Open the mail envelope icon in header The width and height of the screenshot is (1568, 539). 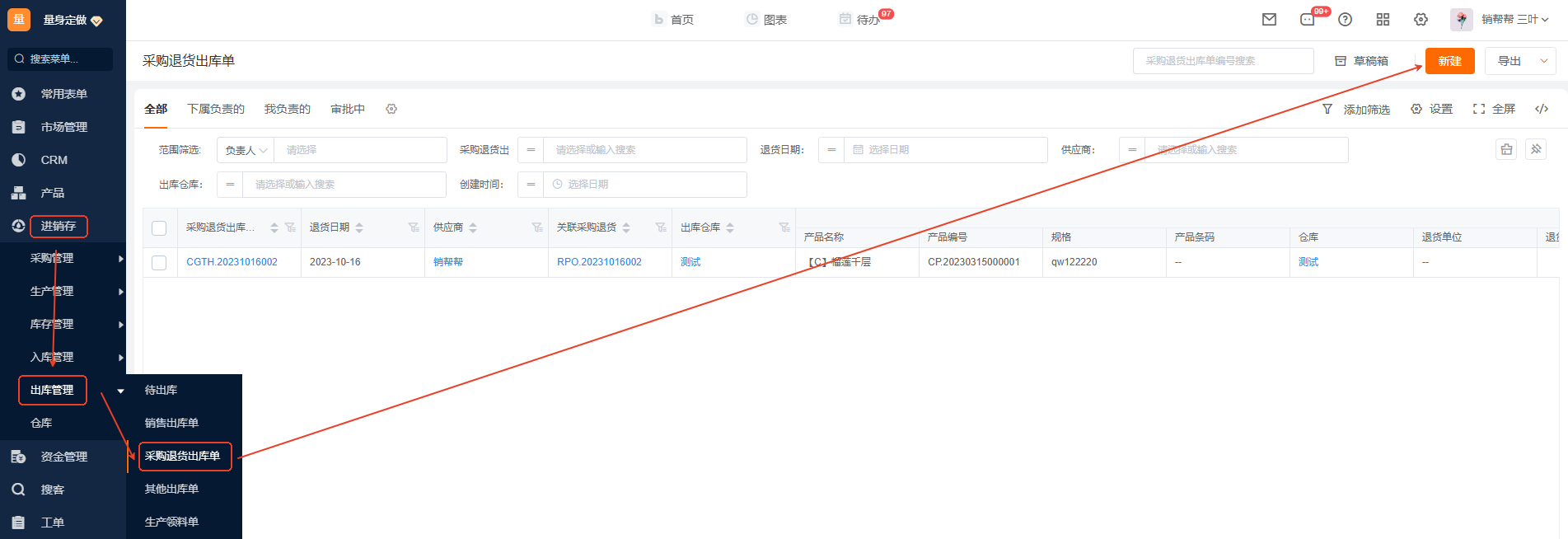1269,20
